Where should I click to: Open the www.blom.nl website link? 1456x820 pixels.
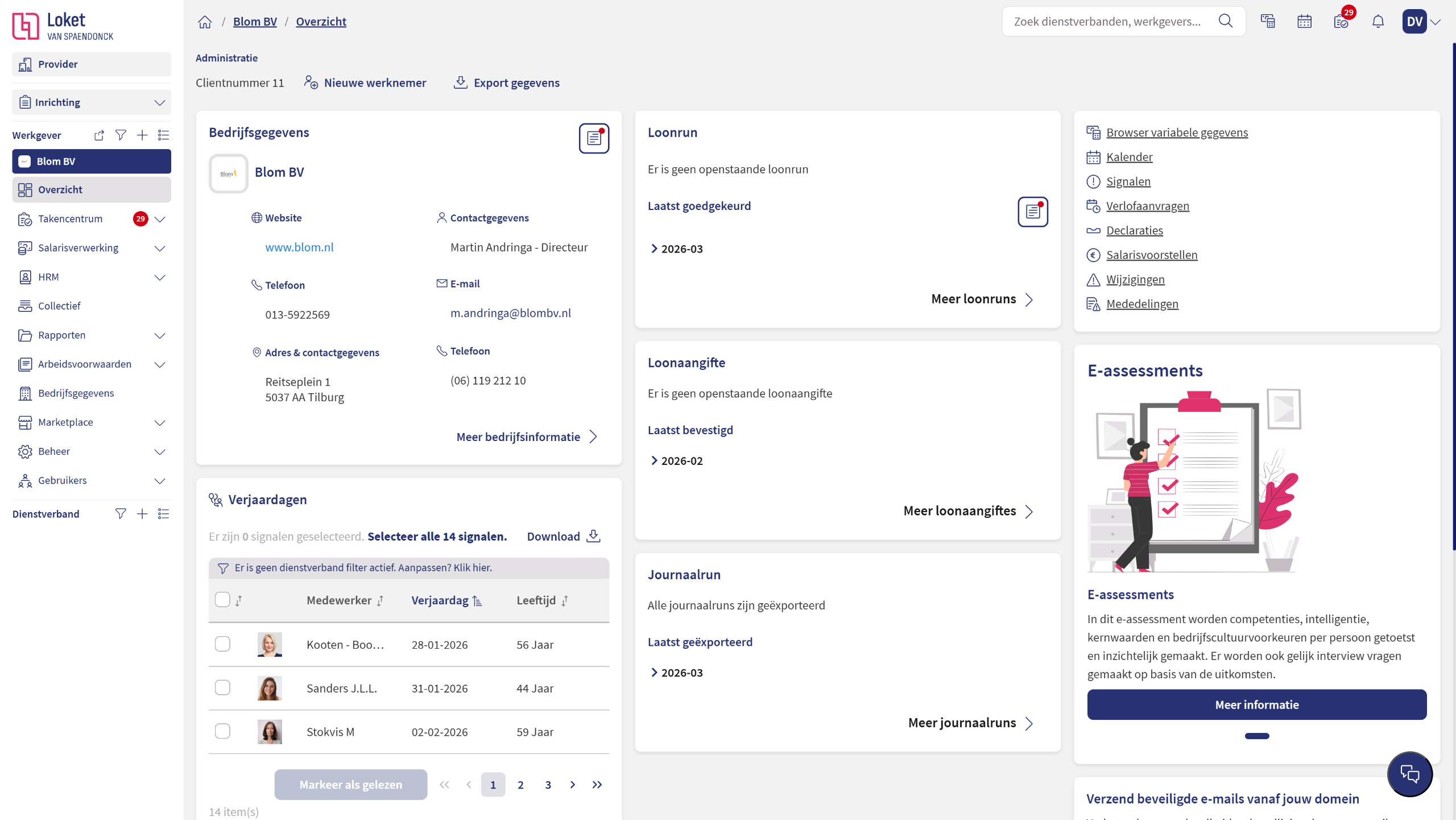[x=299, y=247]
